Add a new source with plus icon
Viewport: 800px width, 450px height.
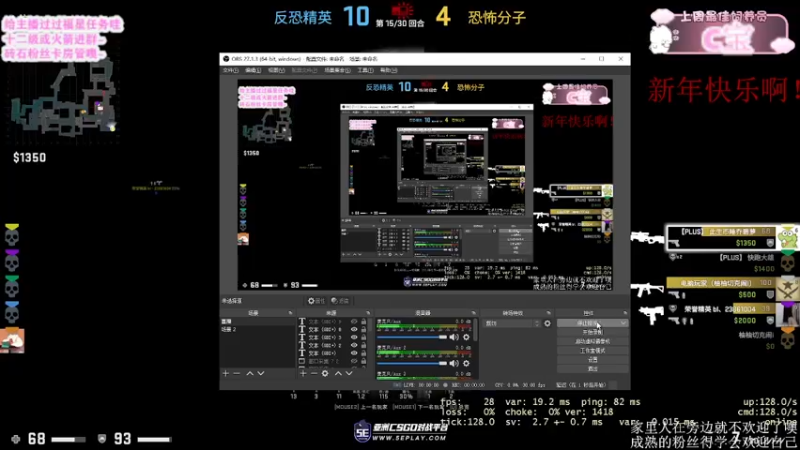[x=303, y=373]
